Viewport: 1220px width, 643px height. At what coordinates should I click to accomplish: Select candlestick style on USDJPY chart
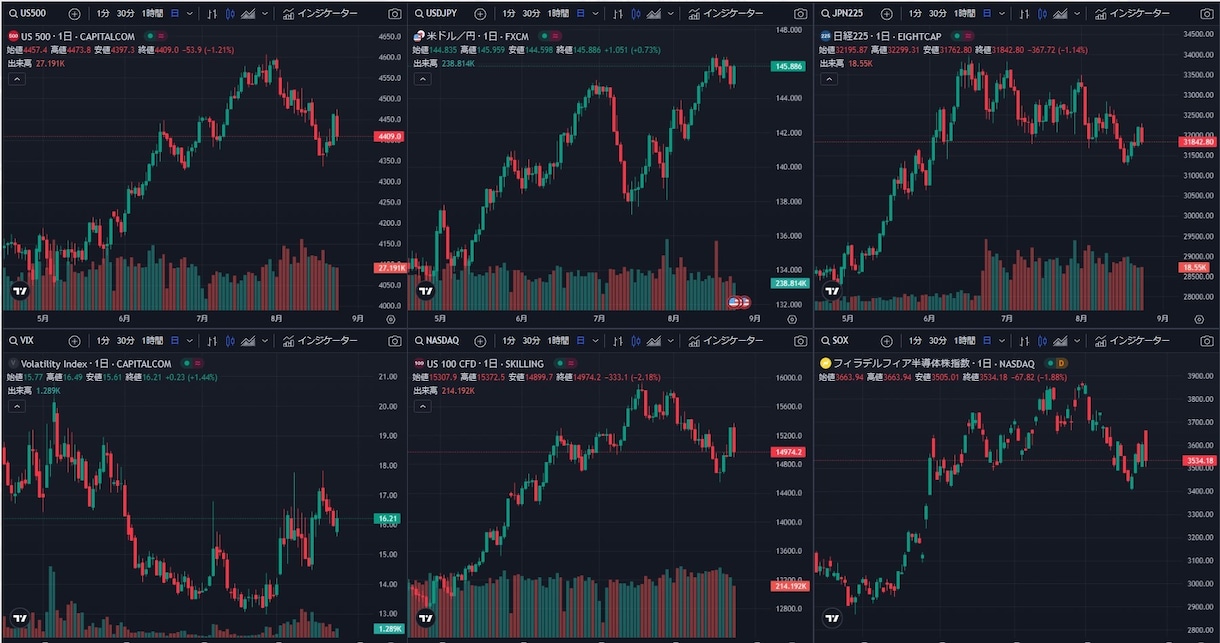pos(636,14)
